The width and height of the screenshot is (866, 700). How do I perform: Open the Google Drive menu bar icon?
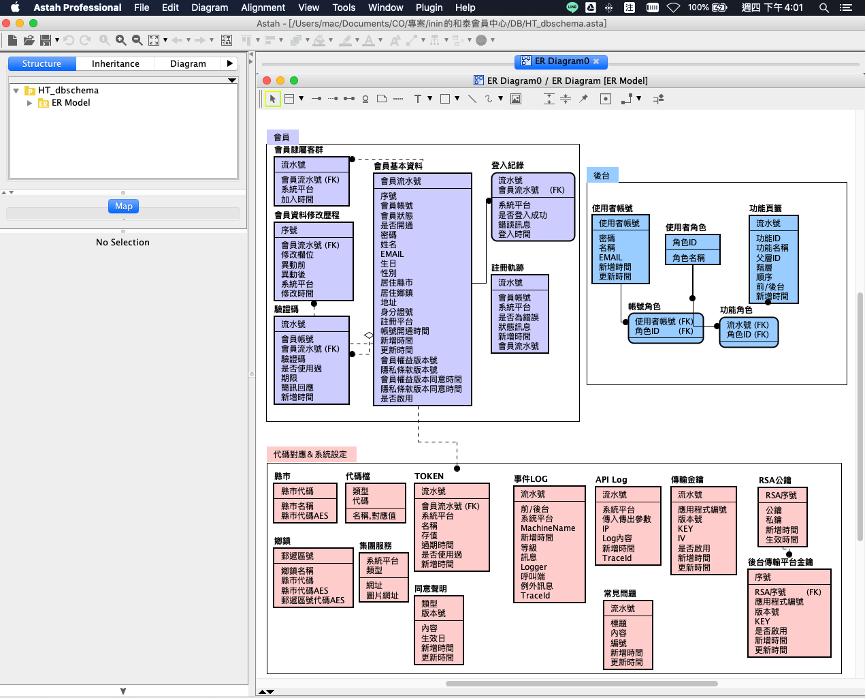click(x=590, y=8)
